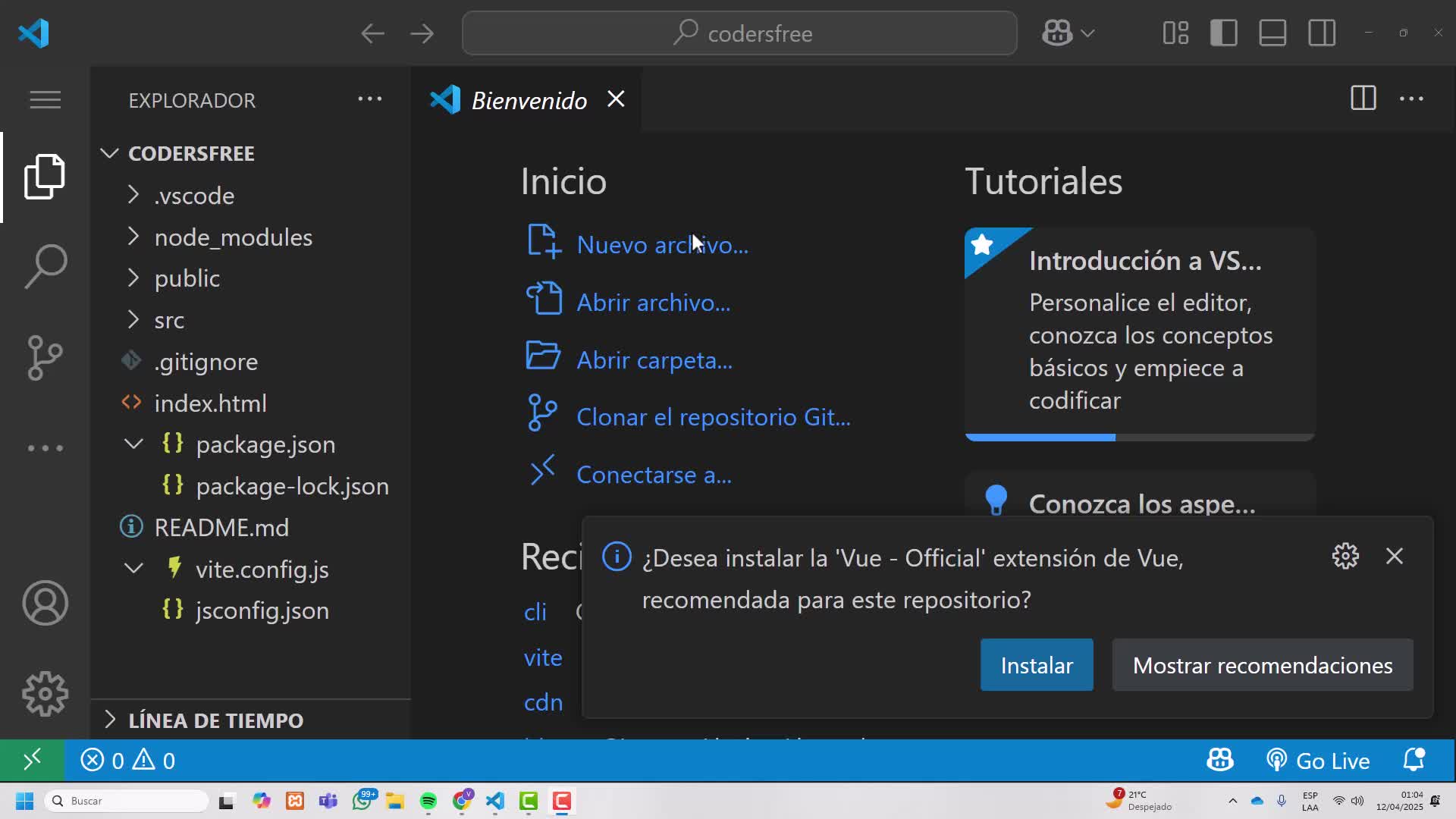This screenshot has height=819, width=1456.
Task: Collapse the CODERSFREE root folder
Action: [x=109, y=154]
